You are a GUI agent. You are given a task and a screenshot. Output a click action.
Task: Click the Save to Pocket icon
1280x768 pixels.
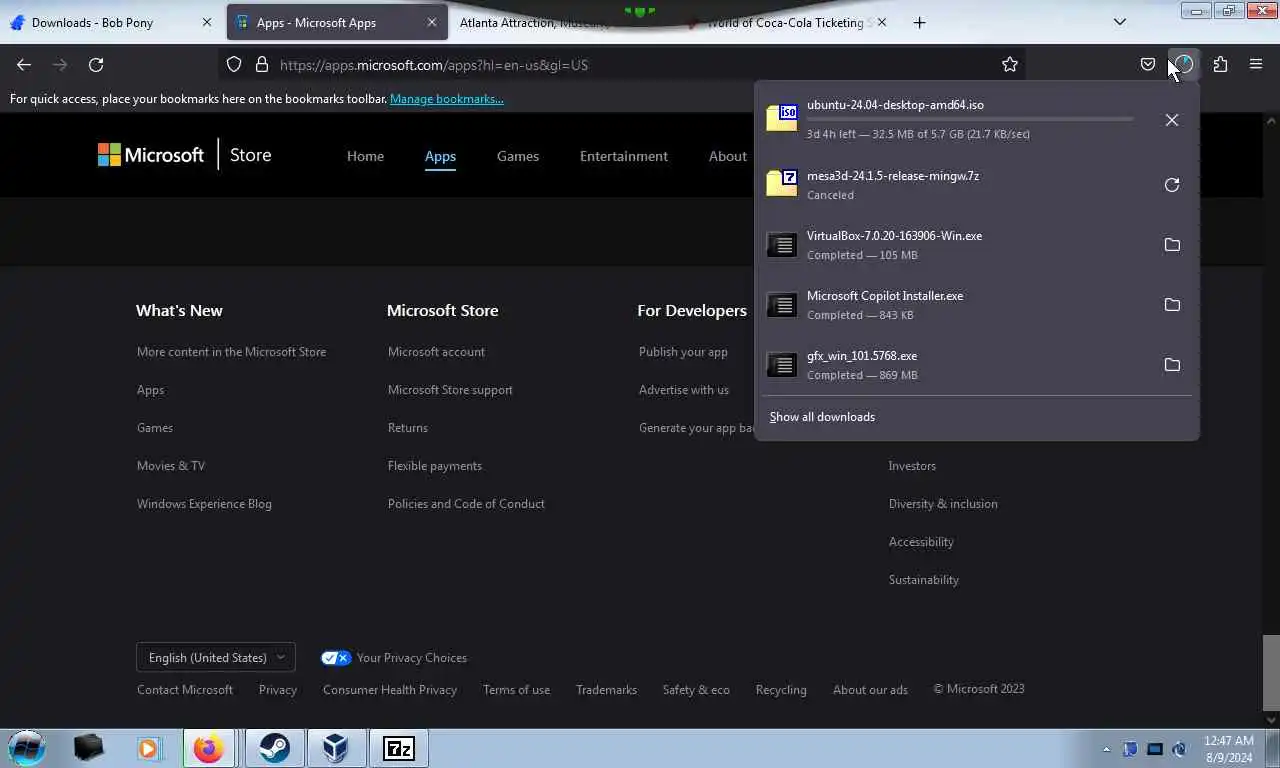pyautogui.click(x=1148, y=64)
